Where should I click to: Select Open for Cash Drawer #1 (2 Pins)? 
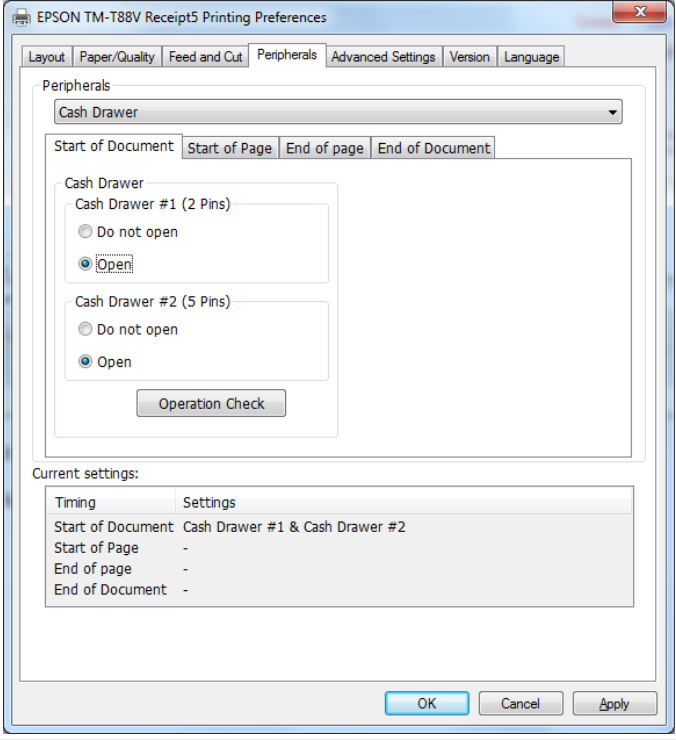(106, 264)
